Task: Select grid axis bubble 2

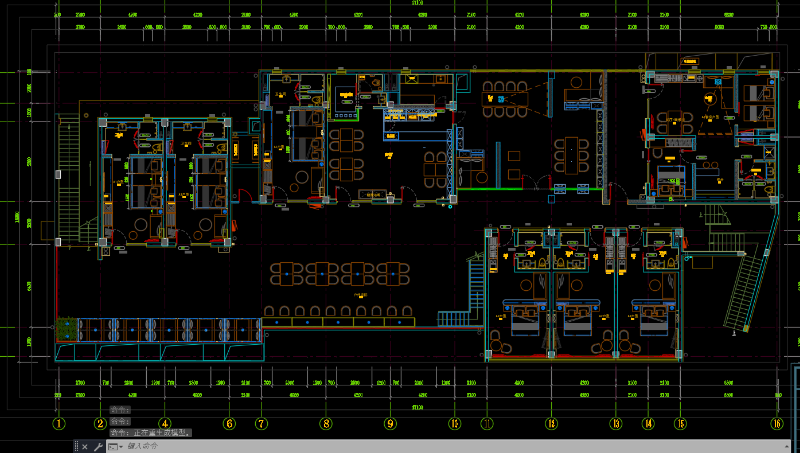Action: 101,423
